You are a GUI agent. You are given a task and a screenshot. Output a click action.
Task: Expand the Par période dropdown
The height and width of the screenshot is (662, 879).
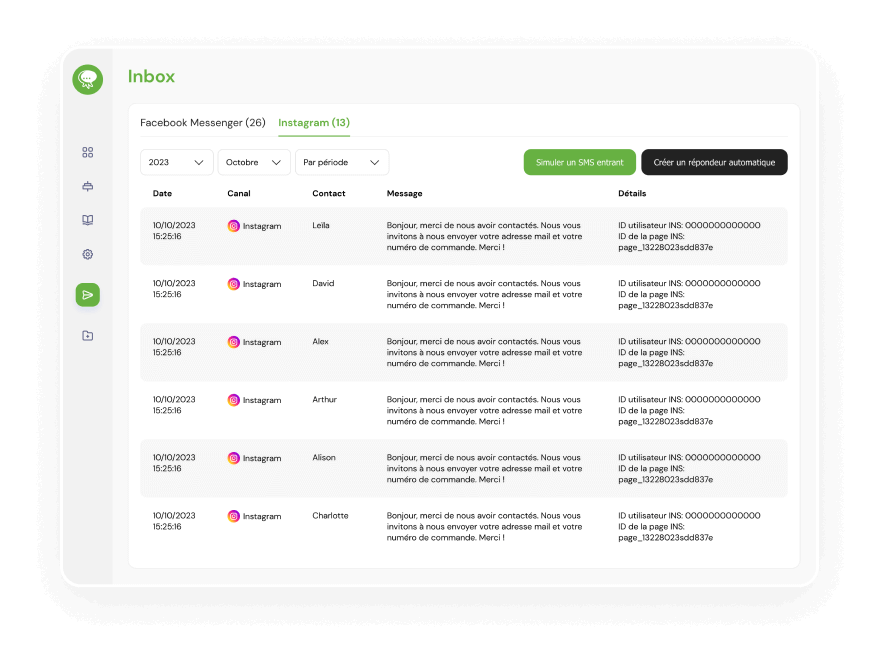[342, 162]
